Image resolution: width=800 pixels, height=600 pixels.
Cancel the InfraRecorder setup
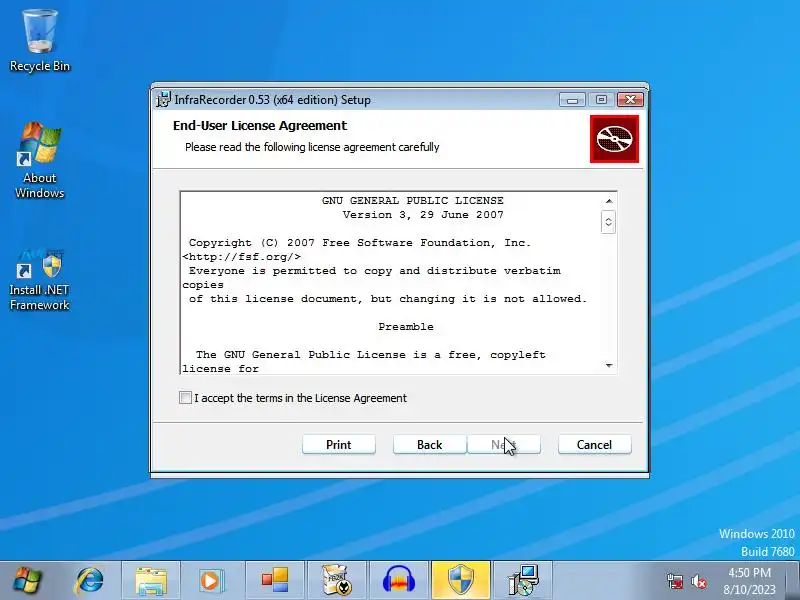pos(594,444)
